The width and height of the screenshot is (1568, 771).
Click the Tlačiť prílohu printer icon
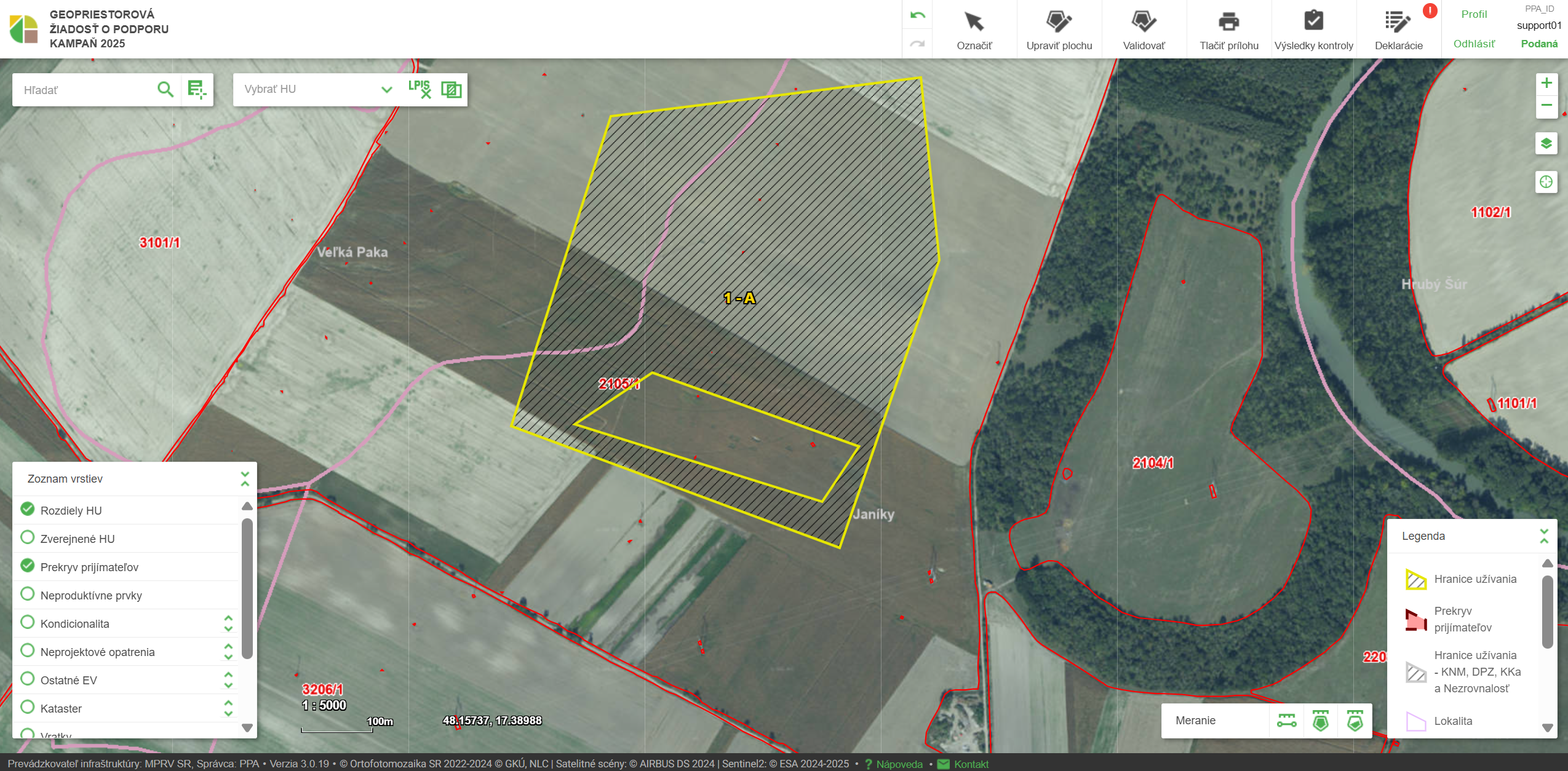[1228, 23]
